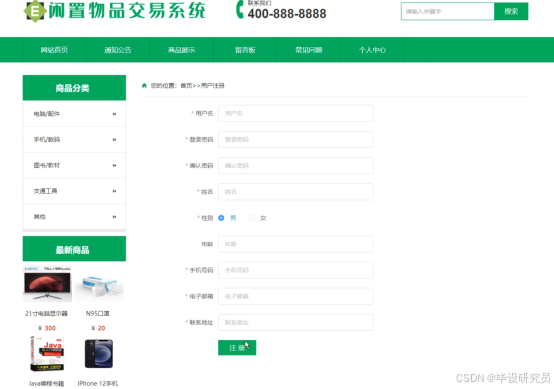Focus the keyword search input field

click(447, 11)
